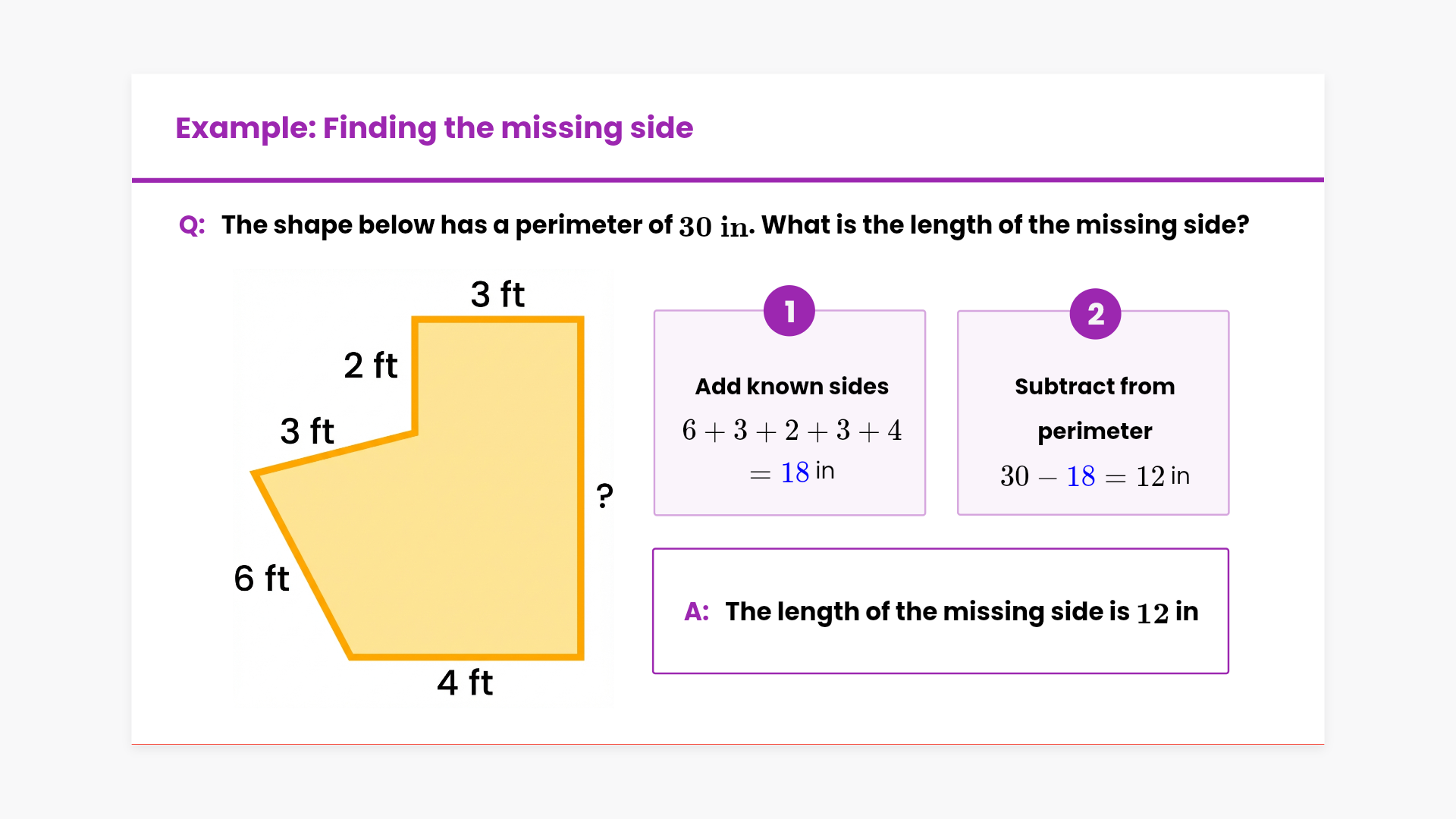Select the question mark on the missing side
This screenshot has width=1456, height=819.
604,496
